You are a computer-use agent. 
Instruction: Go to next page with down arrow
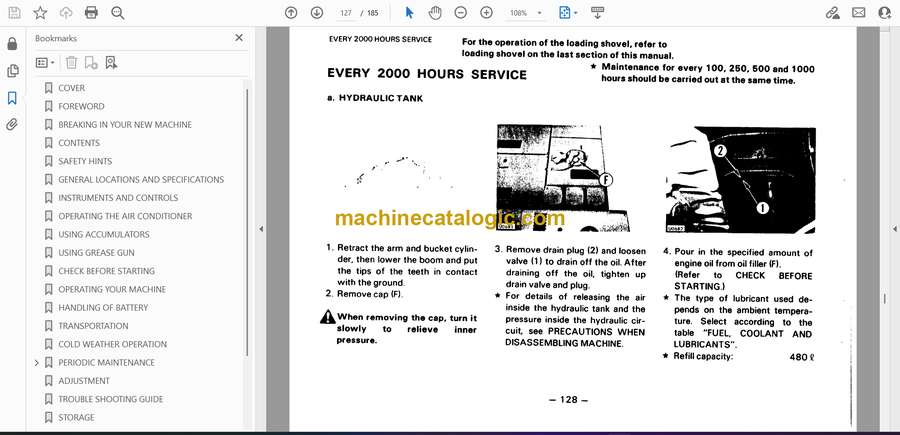click(x=317, y=13)
